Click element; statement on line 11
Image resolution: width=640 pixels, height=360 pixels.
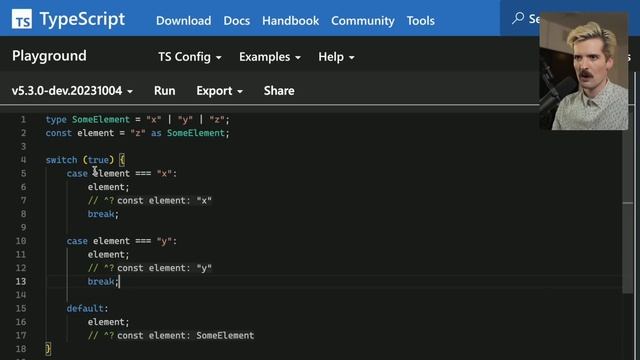(x=108, y=255)
